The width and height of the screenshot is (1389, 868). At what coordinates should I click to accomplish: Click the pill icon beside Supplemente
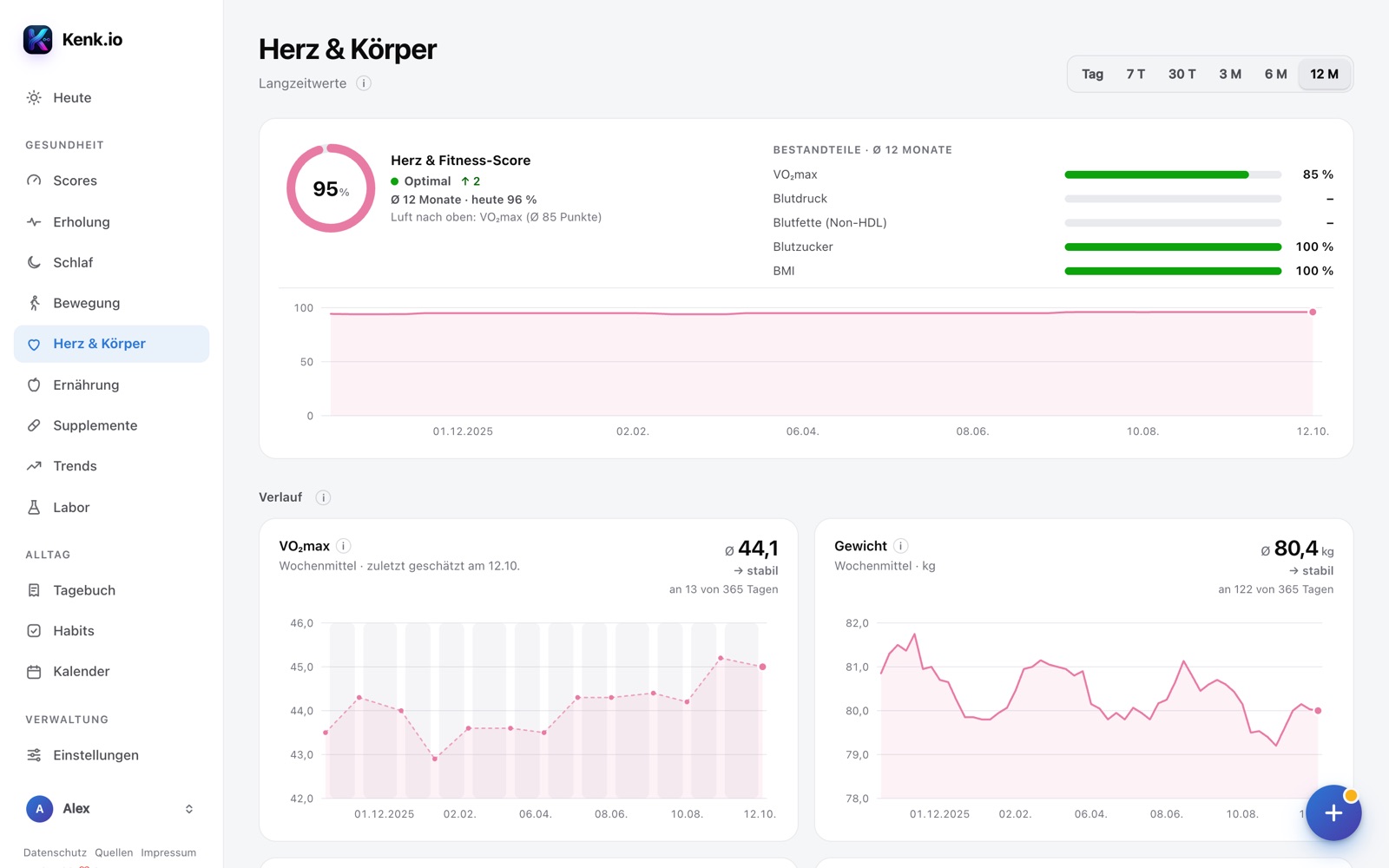34,425
